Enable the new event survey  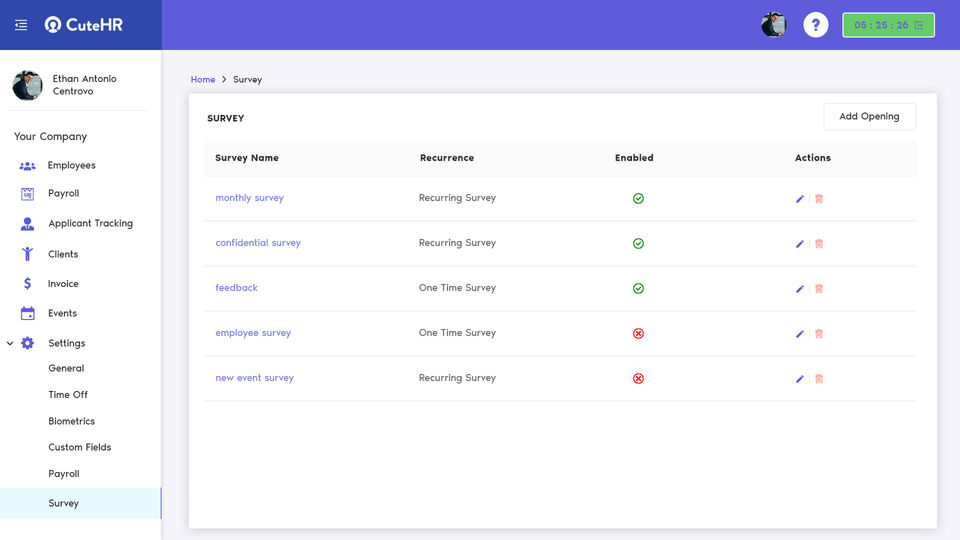coord(638,379)
